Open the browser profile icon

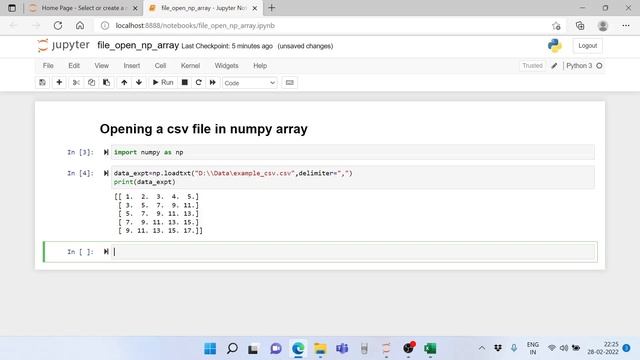pos(603,26)
